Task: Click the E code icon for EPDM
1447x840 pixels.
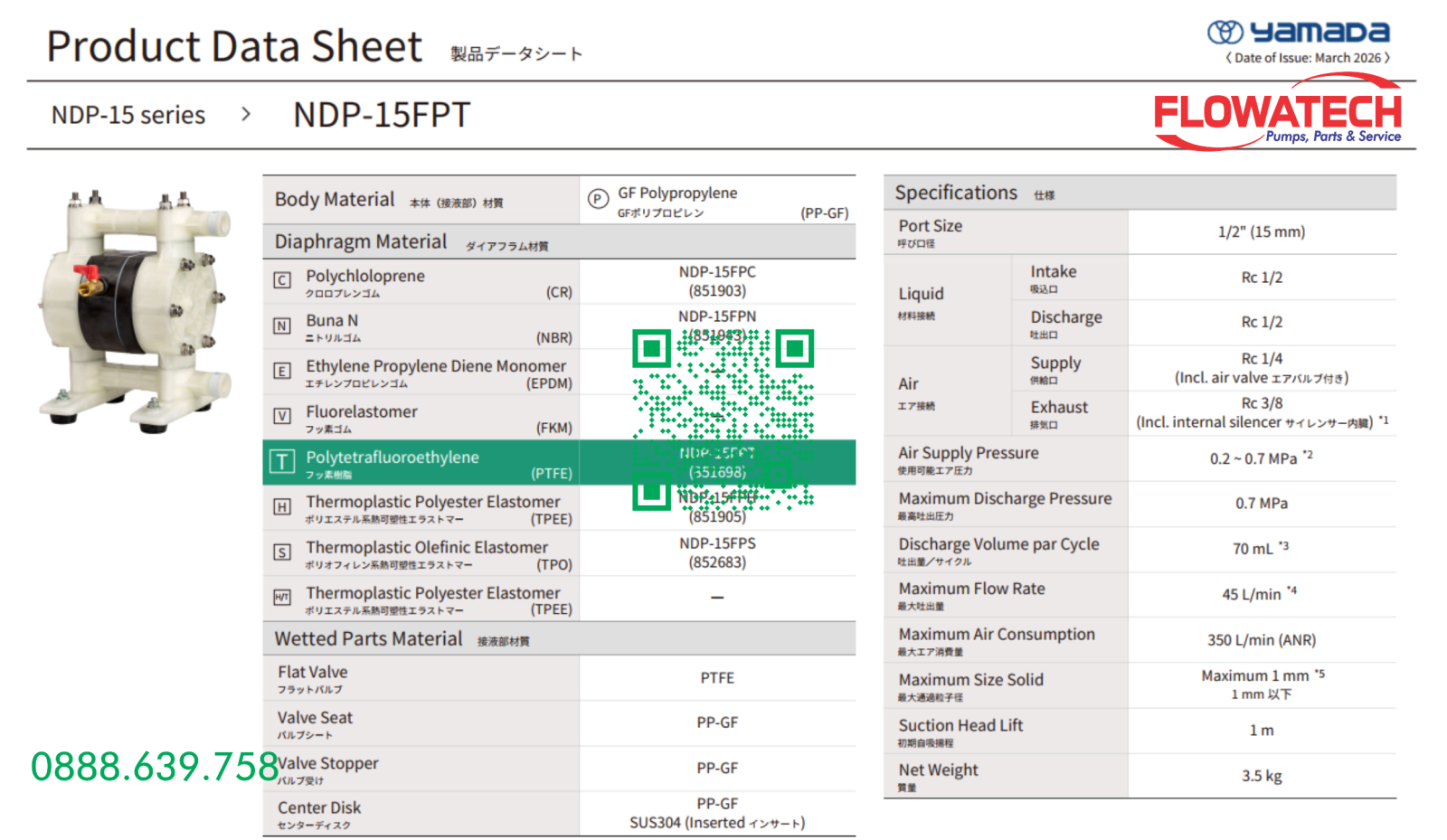Action: coord(282,371)
